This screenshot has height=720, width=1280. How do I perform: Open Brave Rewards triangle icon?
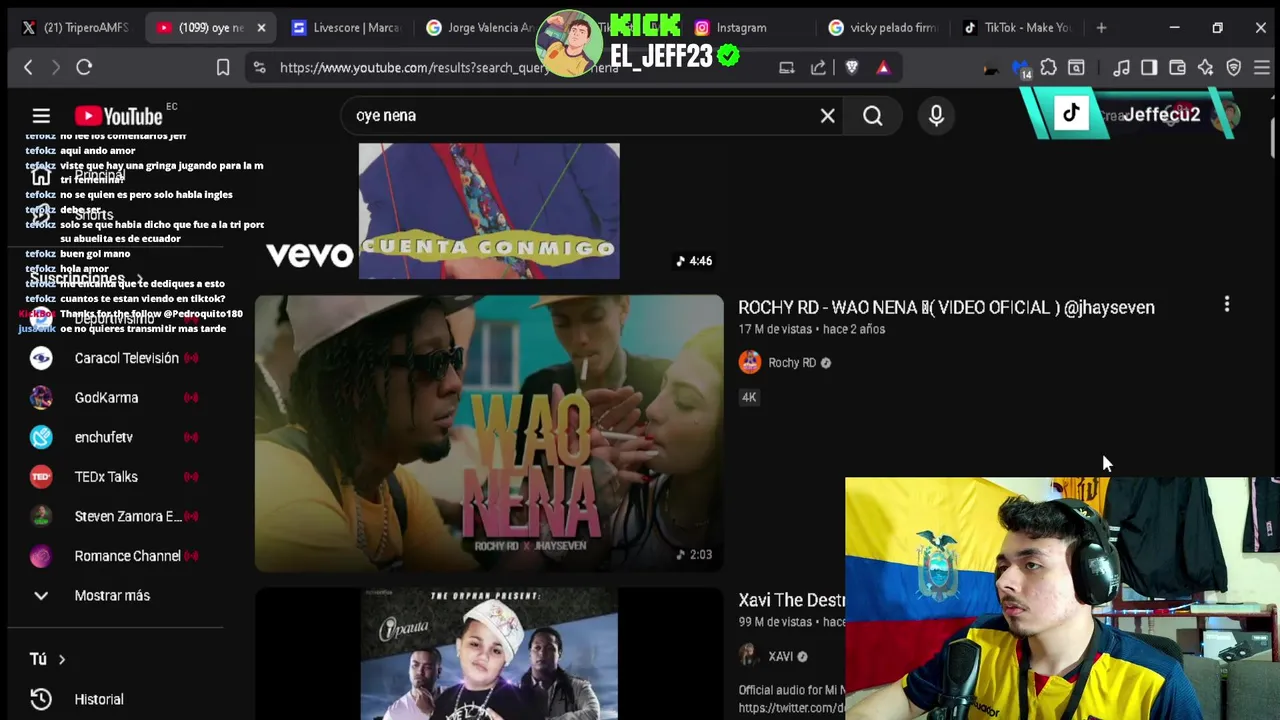point(883,67)
